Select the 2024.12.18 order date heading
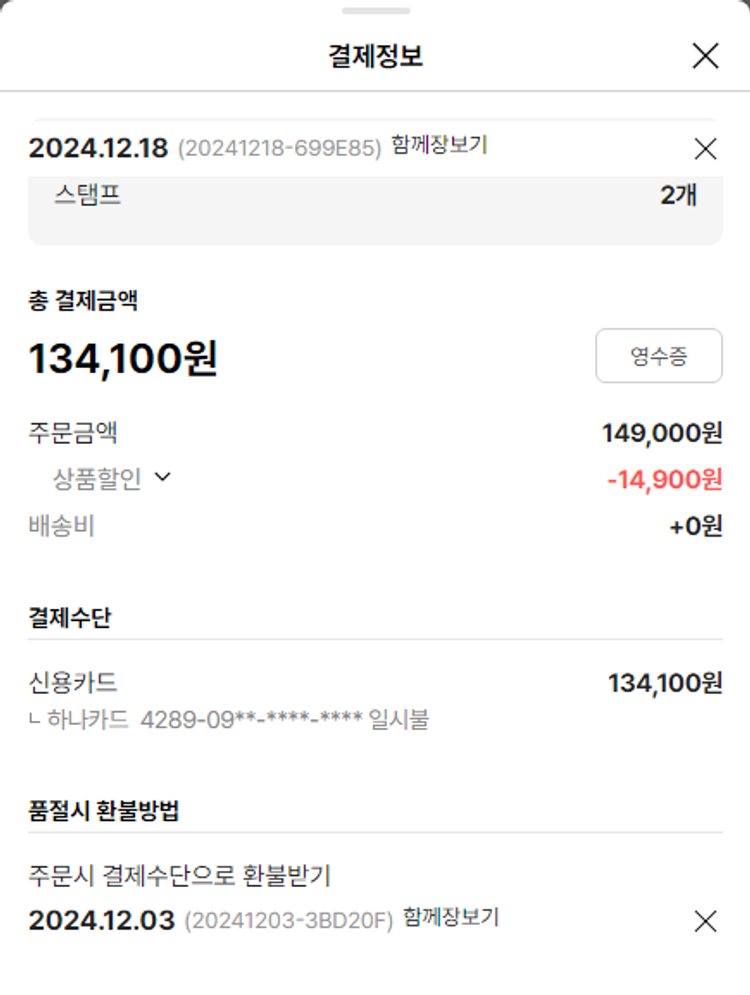The image size is (750, 995). pyautogui.click(x=98, y=148)
